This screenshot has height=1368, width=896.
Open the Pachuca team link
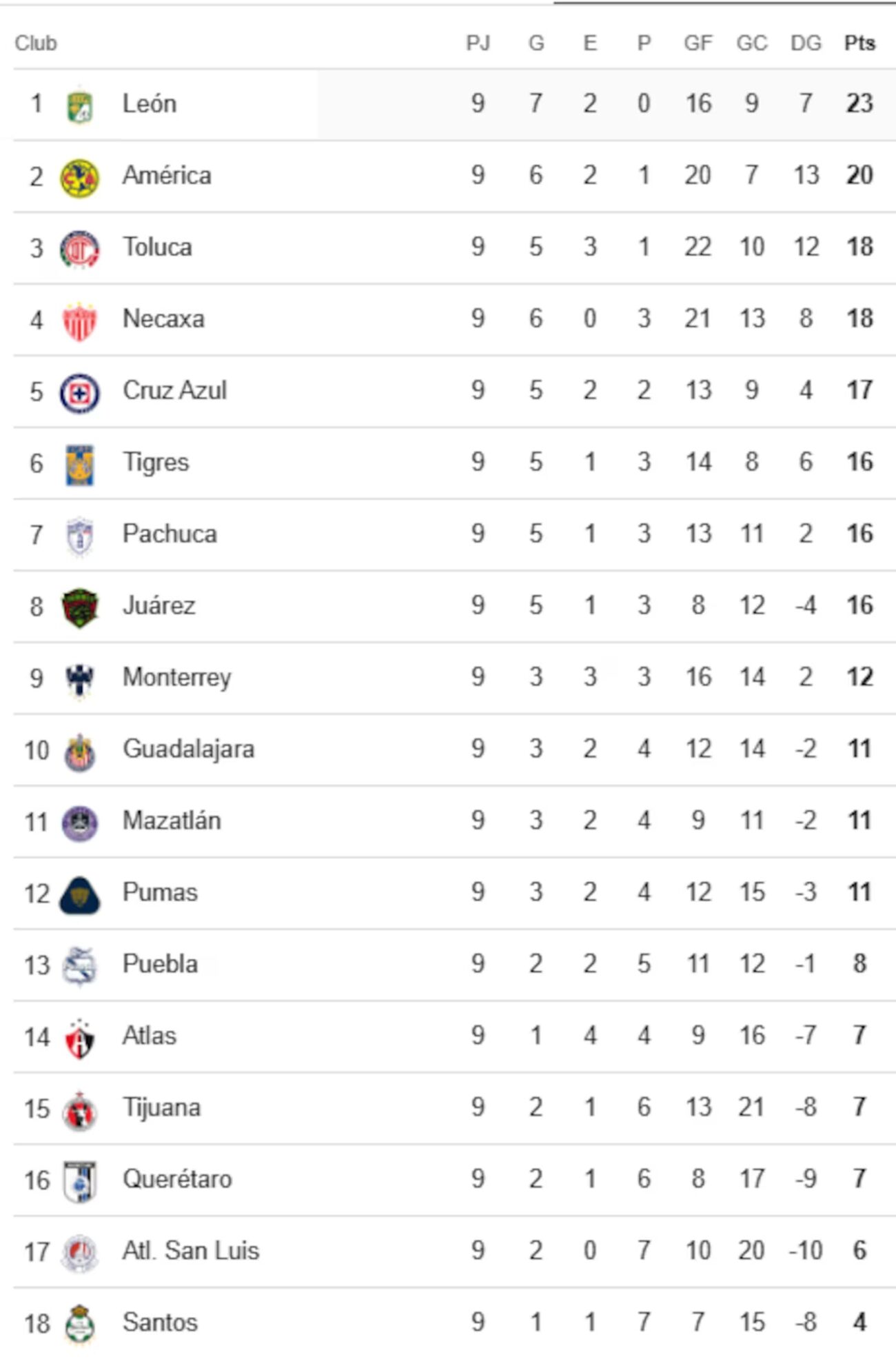coord(170,534)
